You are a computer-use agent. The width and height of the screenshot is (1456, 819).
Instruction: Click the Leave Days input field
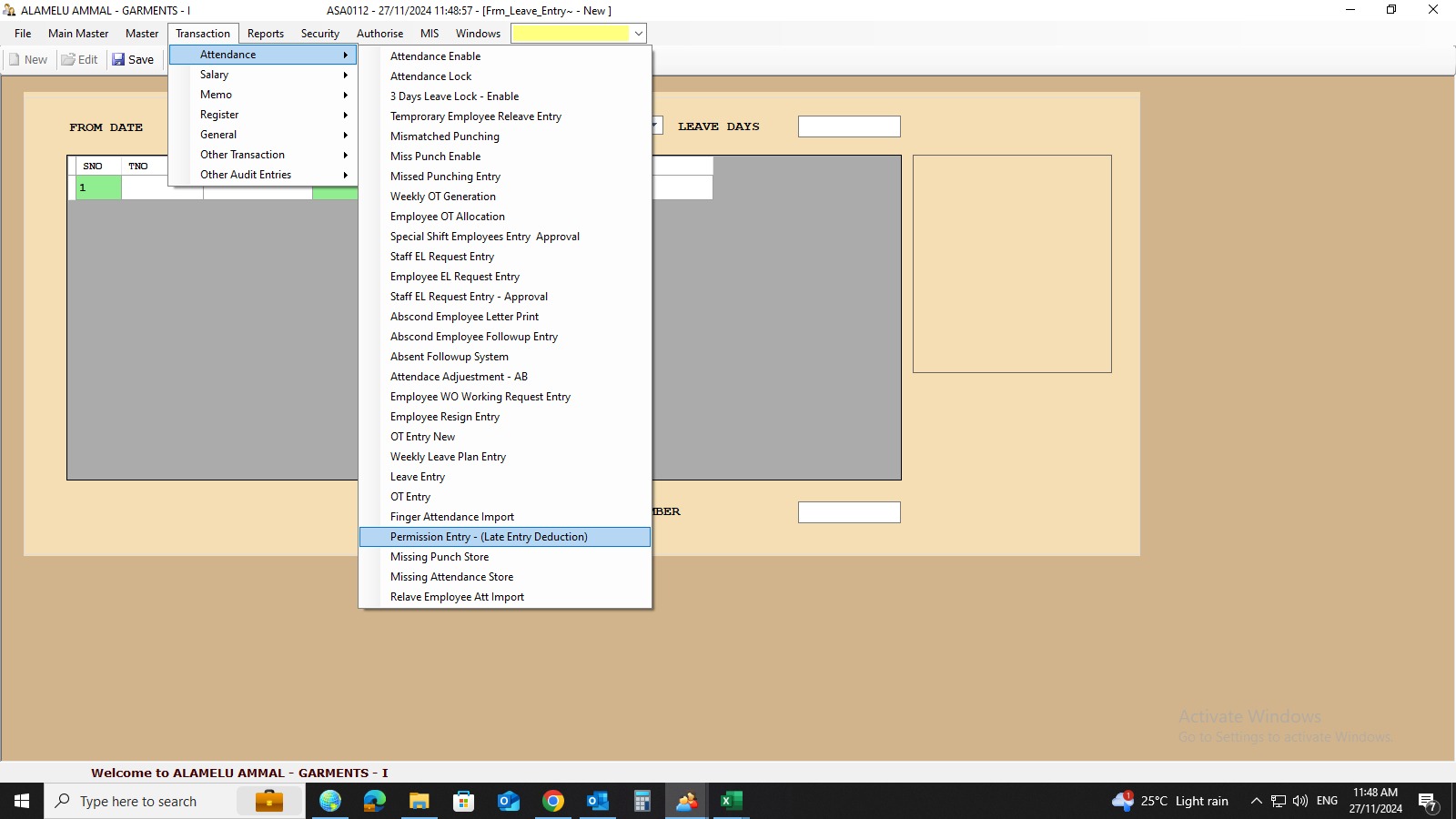848,126
